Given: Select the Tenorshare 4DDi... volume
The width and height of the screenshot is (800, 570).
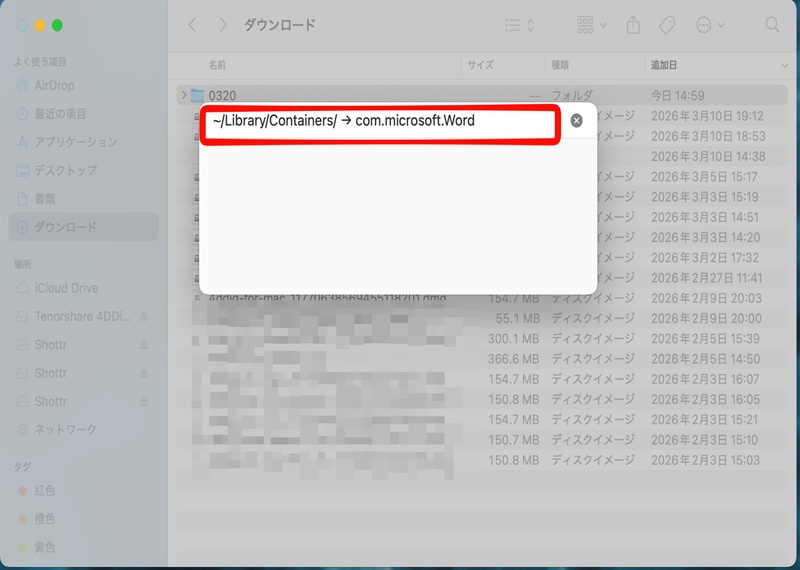Looking at the screenshot, I should pyautogui.click(x=83, y=317).
